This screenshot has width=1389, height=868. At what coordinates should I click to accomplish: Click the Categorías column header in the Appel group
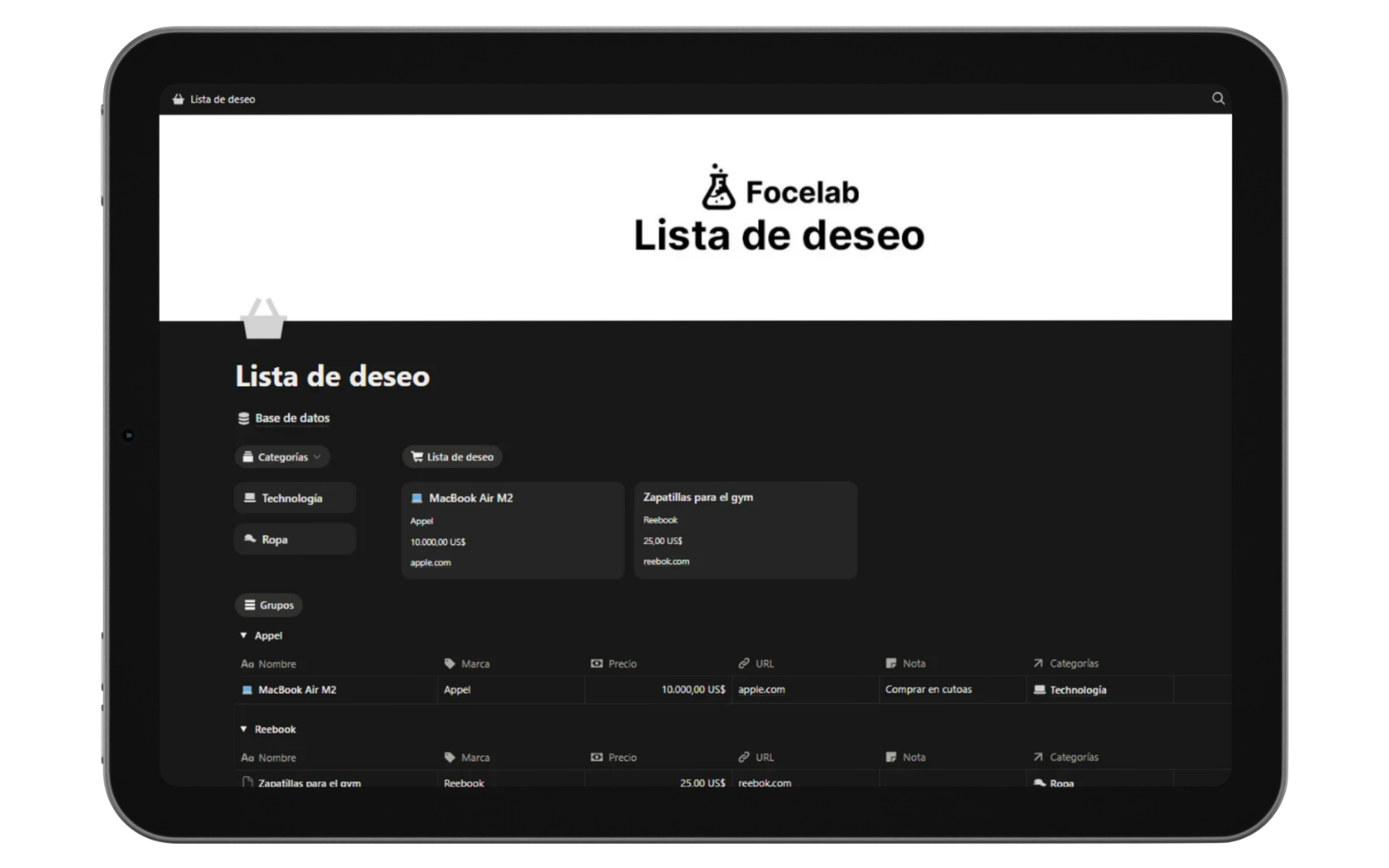point(1066,664)
